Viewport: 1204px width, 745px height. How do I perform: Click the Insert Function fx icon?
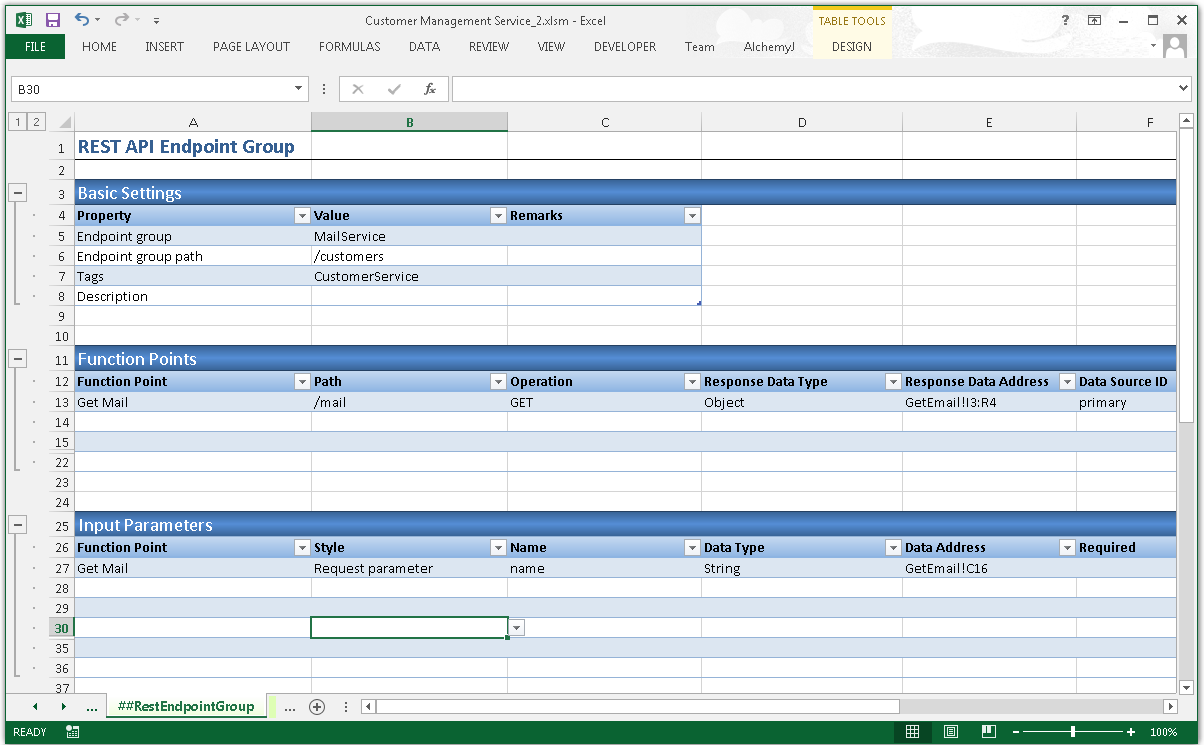point(430,89)
